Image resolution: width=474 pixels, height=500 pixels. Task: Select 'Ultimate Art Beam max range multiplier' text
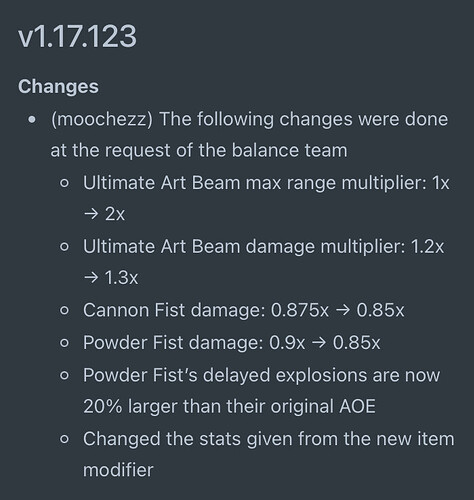[255, 183]
